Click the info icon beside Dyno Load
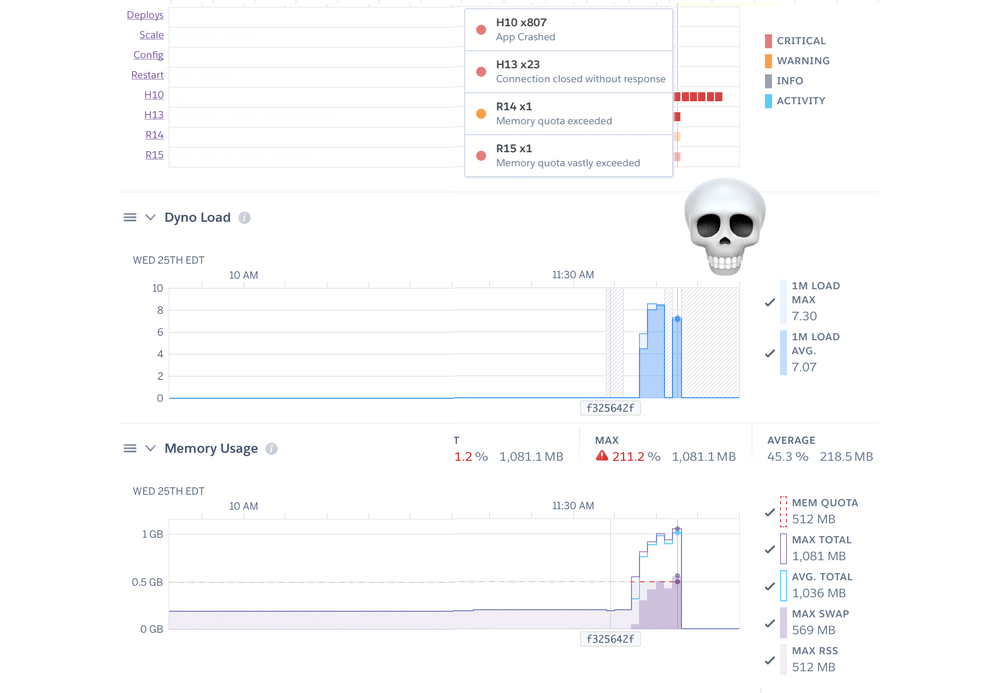The width and height of the screenshot is (1000, 693). (x=247, y=217)
